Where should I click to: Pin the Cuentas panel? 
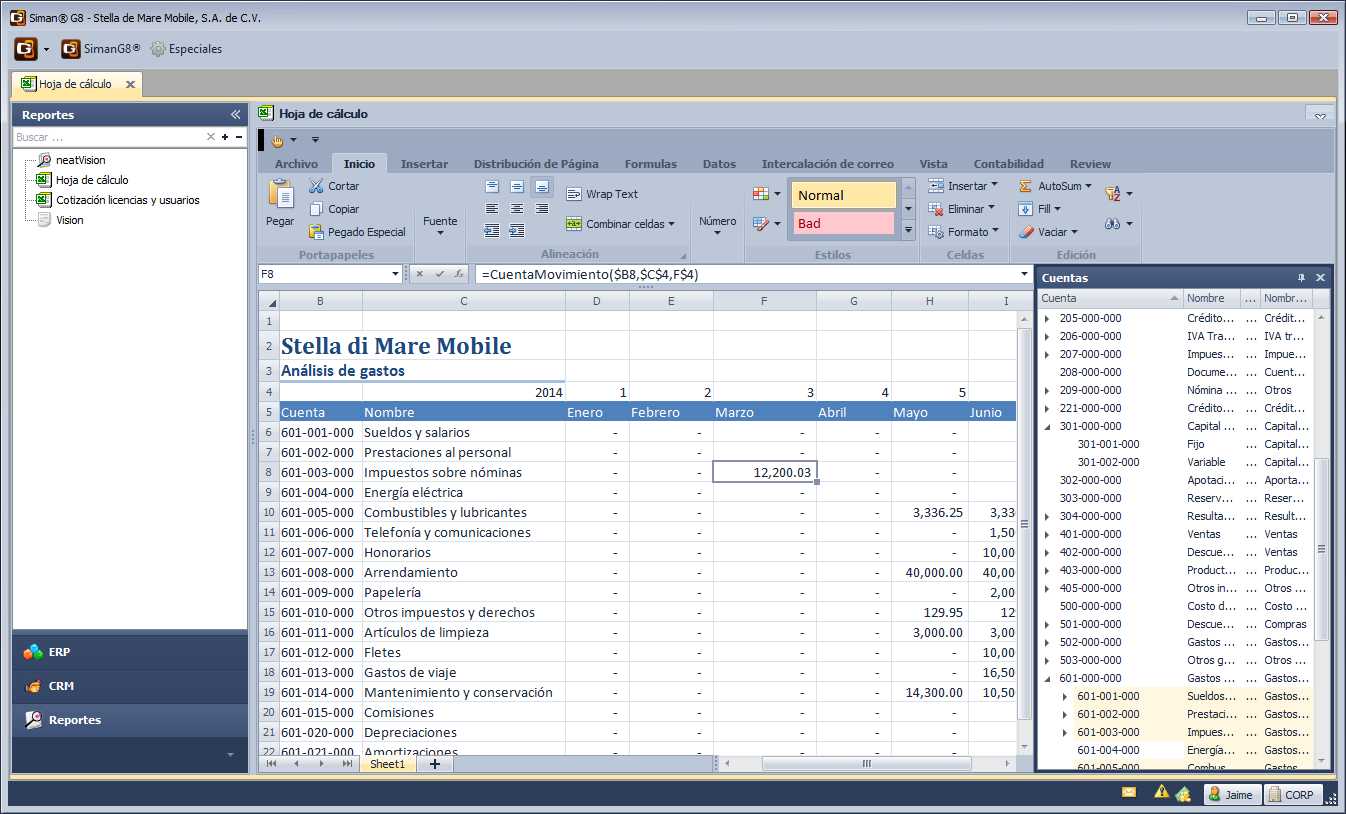click(x=1301, y=277)
